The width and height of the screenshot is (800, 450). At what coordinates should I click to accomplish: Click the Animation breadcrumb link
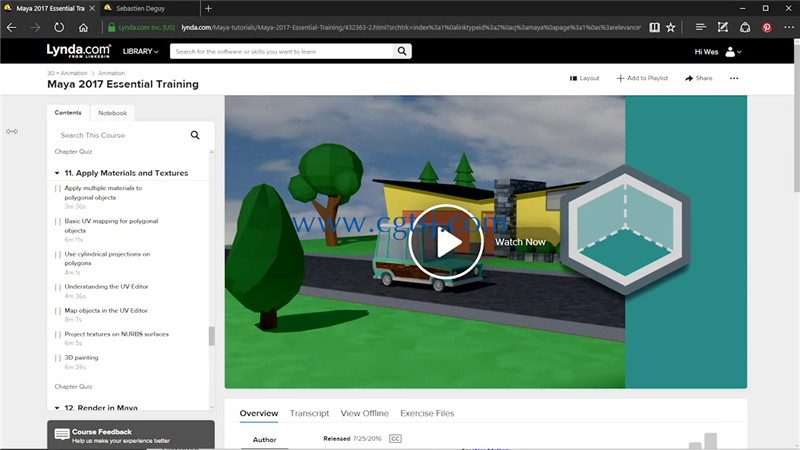(x=111, y=73)
